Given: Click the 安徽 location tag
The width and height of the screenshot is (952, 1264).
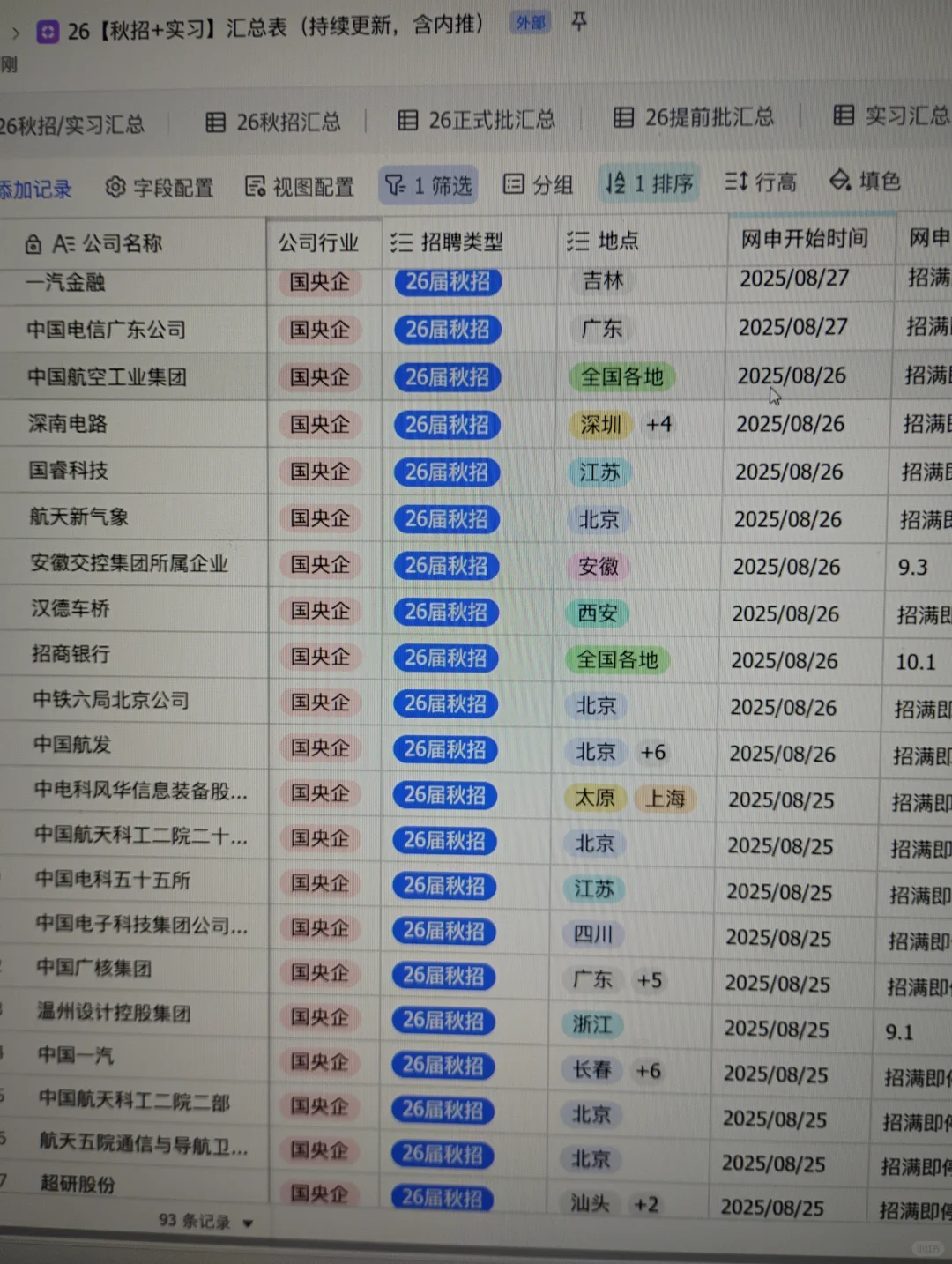Looking at the screenshot, I should 599,567.
